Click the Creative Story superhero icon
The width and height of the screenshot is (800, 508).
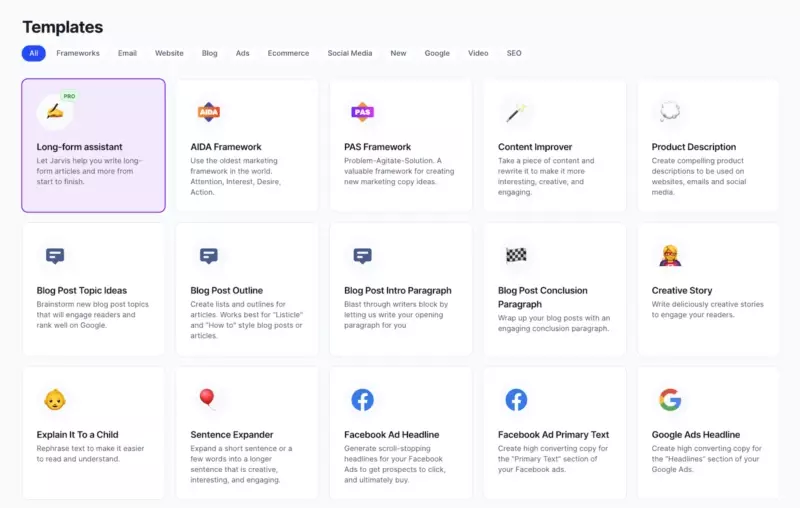click(x=670, y=255)
